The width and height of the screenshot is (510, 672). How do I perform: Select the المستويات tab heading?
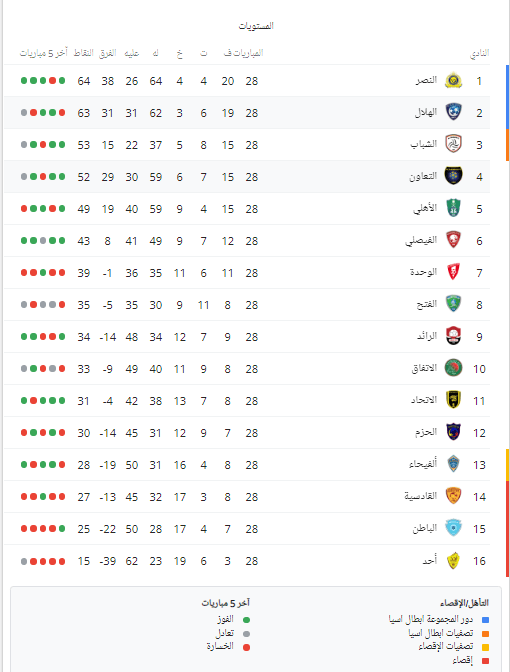(x=256, y=26)
